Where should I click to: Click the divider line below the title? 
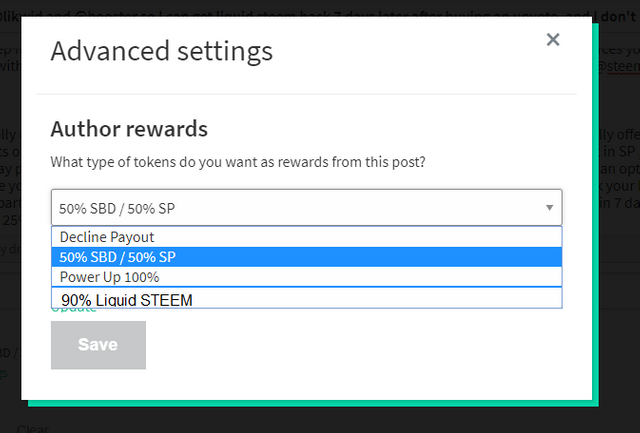307,94
